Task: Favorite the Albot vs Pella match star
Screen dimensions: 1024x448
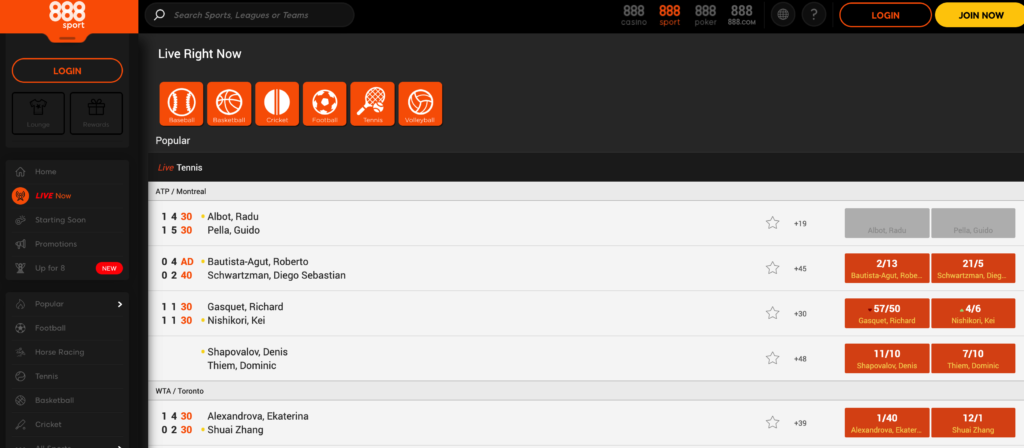Action: point(773,223)
